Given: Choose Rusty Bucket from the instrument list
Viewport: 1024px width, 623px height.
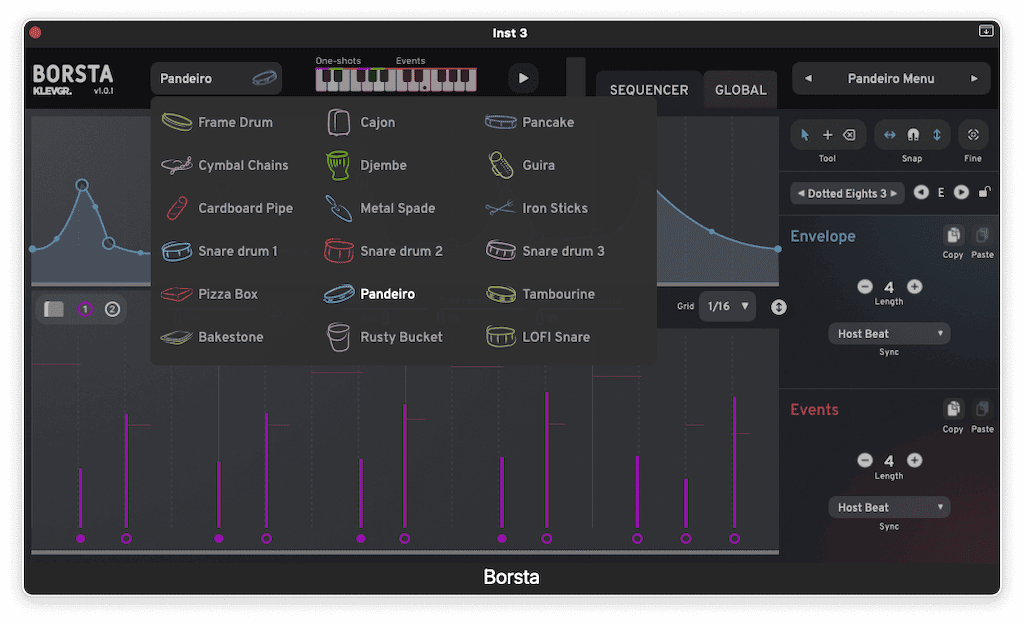Looking at the screenshot, I should pyautogui.click(x=400, y=337).
